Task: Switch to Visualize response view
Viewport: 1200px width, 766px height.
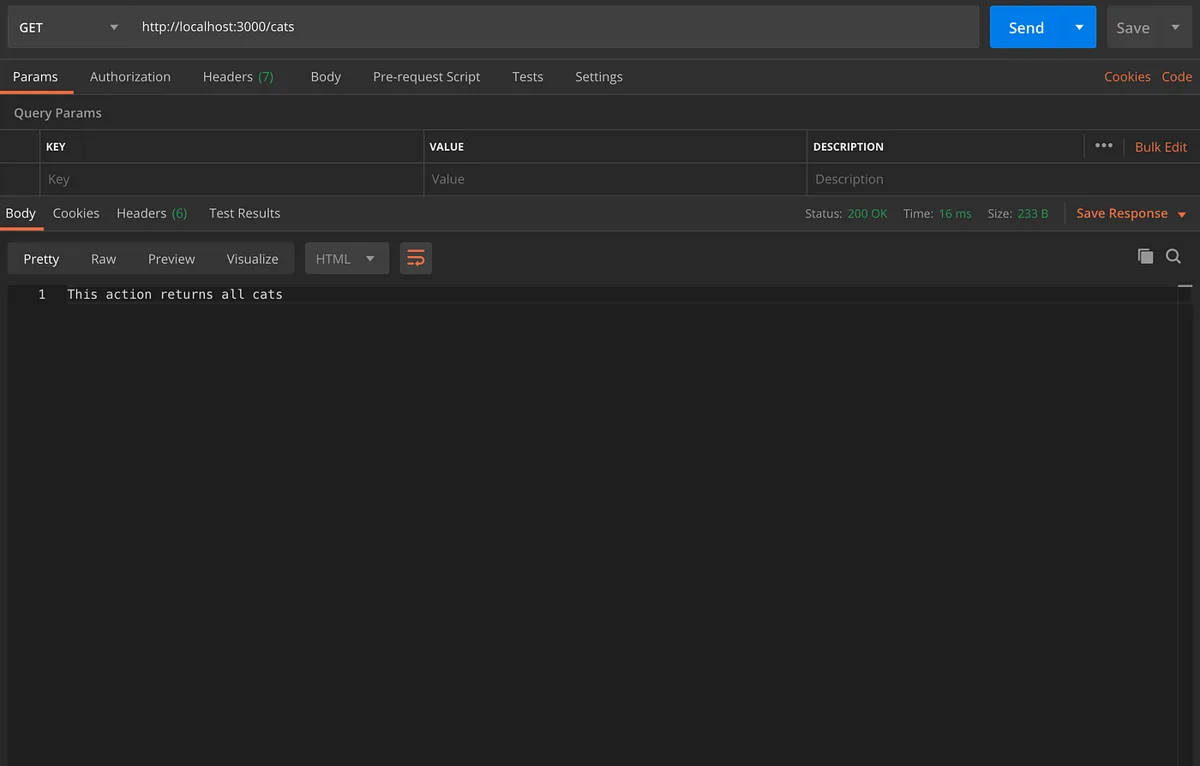Action: click(253, 259)
